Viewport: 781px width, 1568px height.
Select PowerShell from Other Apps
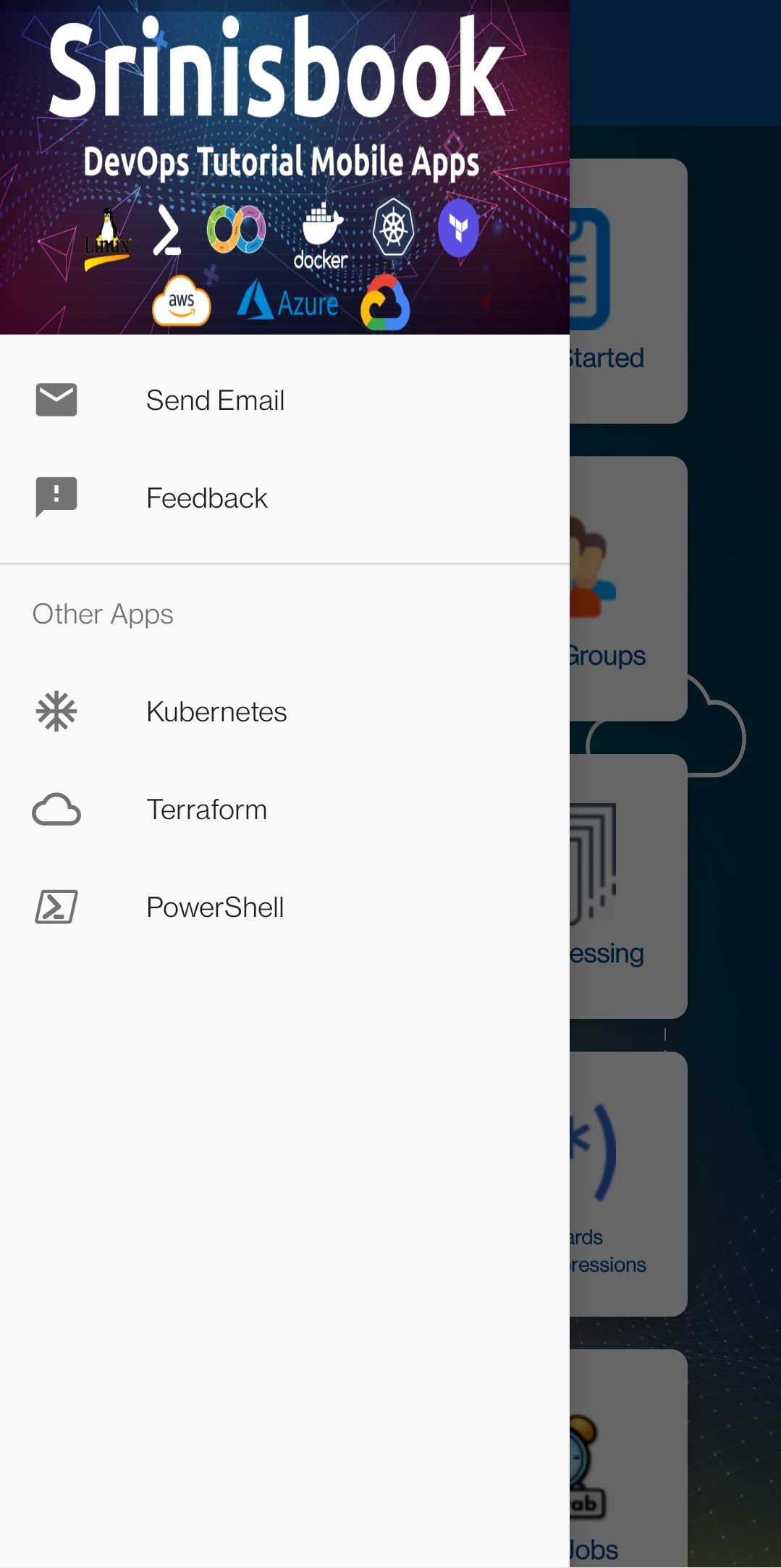pyautogui.click(x=284, y=907)
